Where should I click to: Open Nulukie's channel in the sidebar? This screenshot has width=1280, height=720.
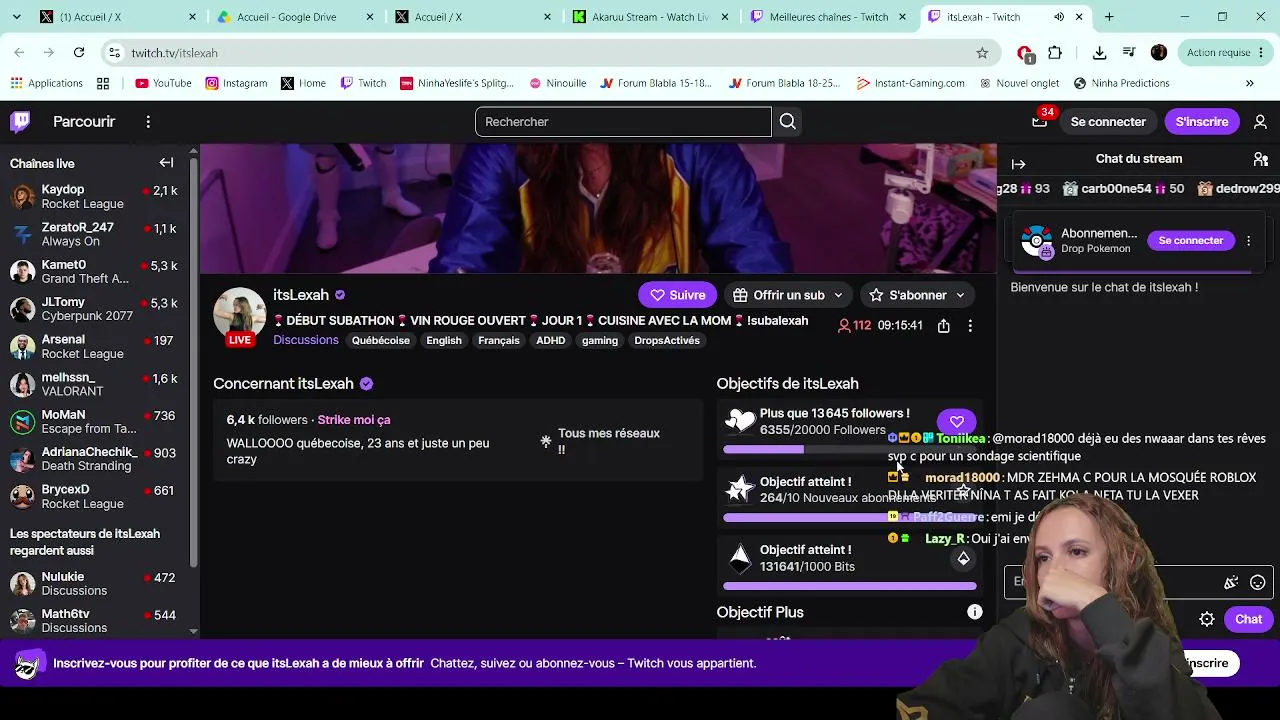[94, 584]
